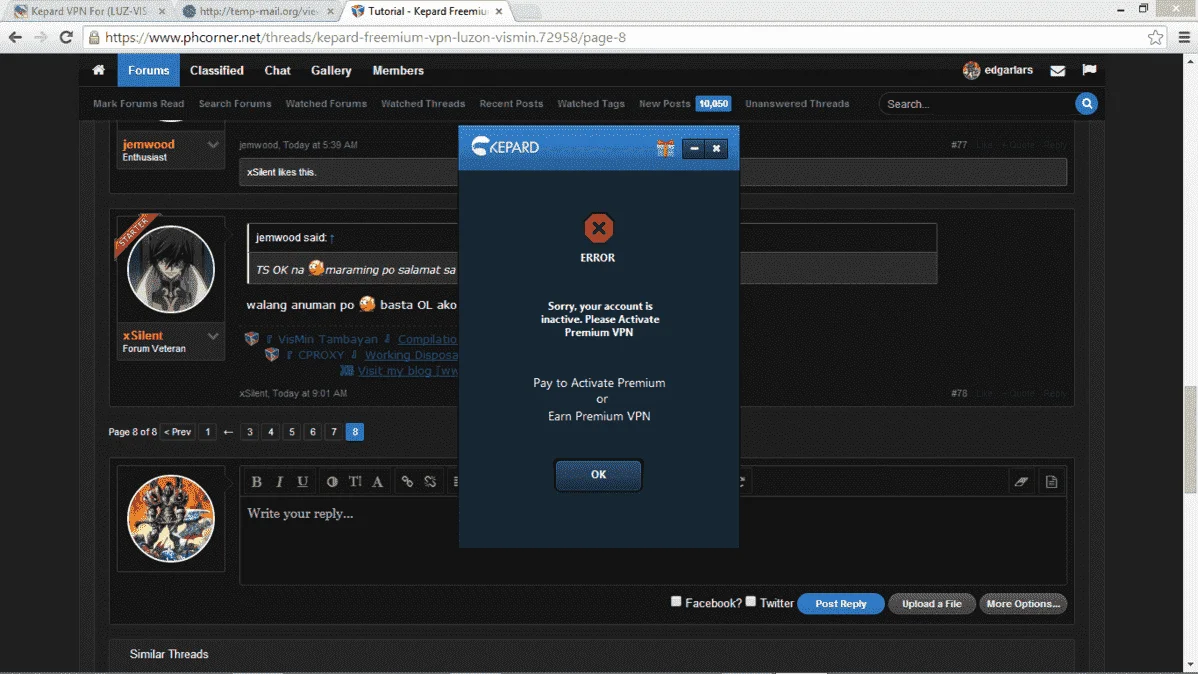Click the edgarlars user avatar icon
Image resolution: width=1198 pixels, height=674 pixels.
point(971,70)
